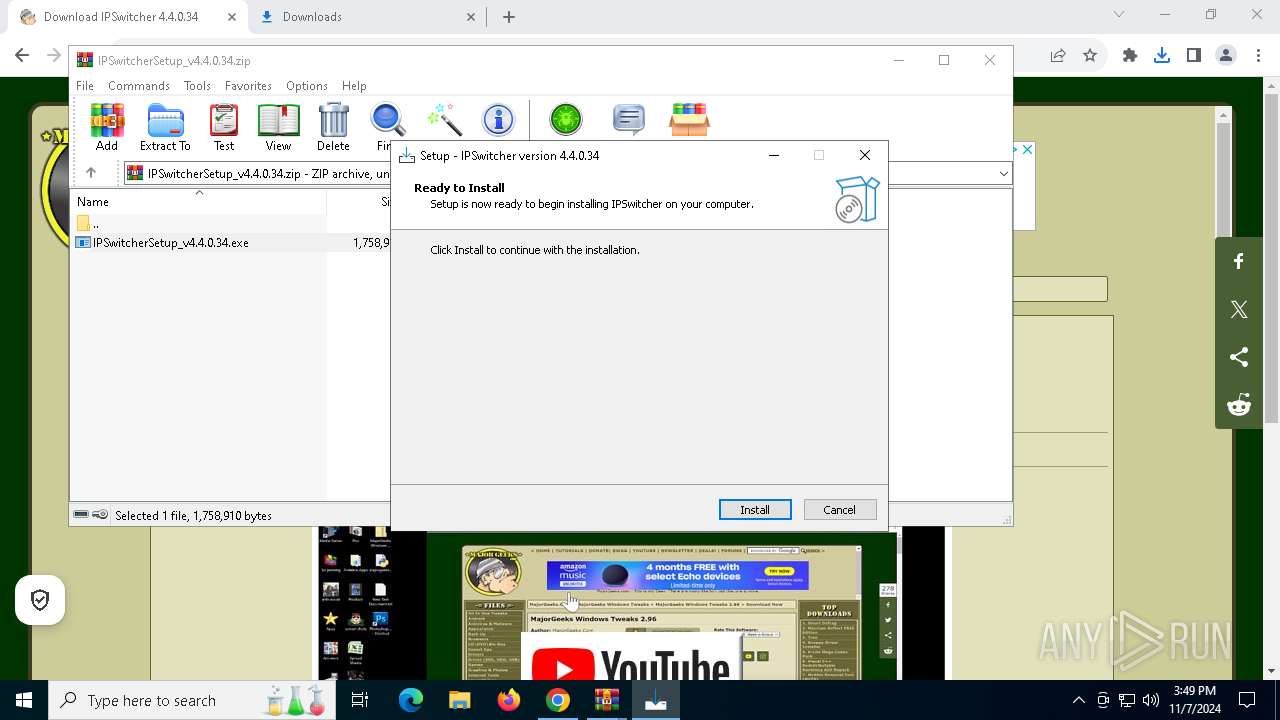
Task: Click the network tray icon
Action: pos(1127,700)
